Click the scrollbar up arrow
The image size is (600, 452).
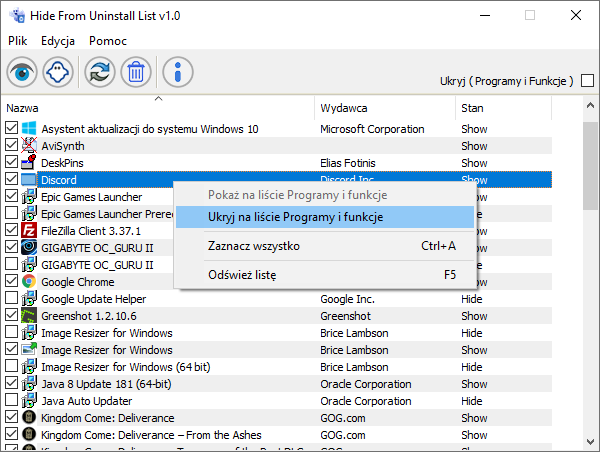click(x=590, y=105)
